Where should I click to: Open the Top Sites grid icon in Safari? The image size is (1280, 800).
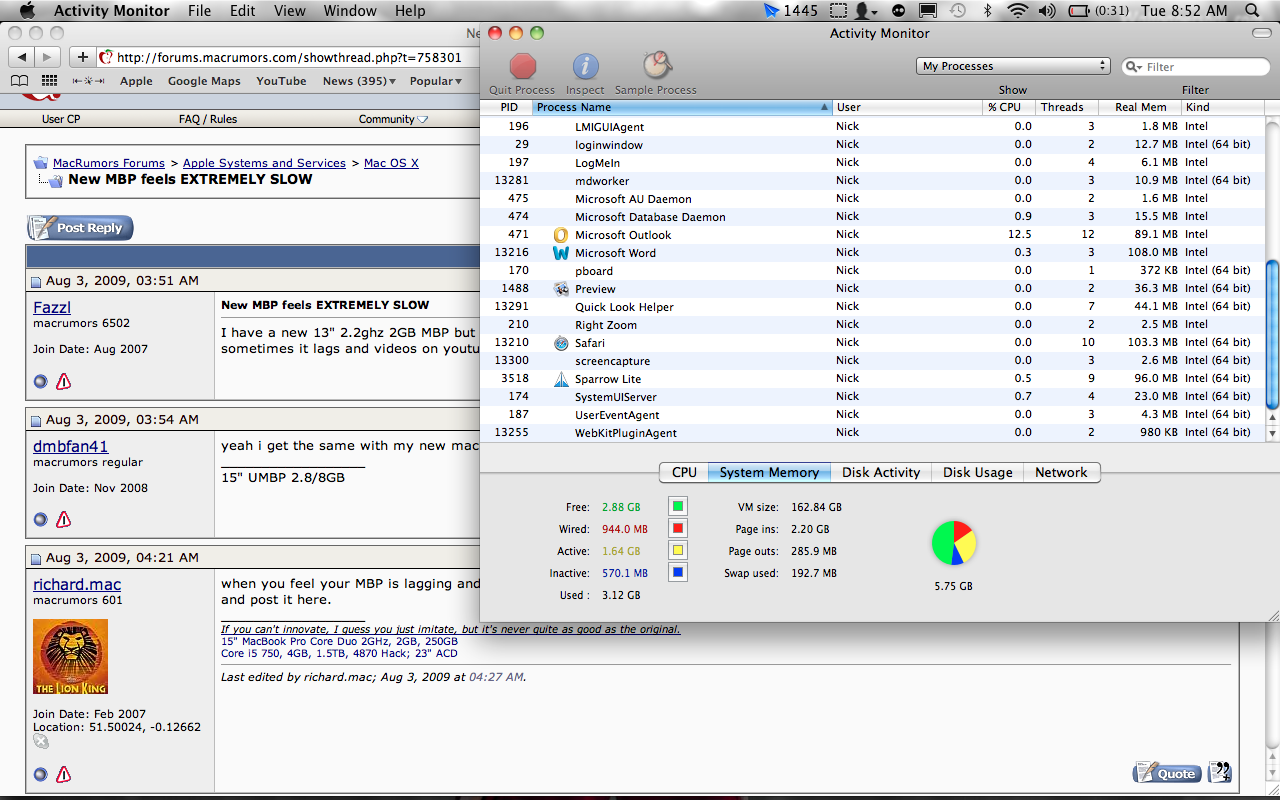(49, 81)
